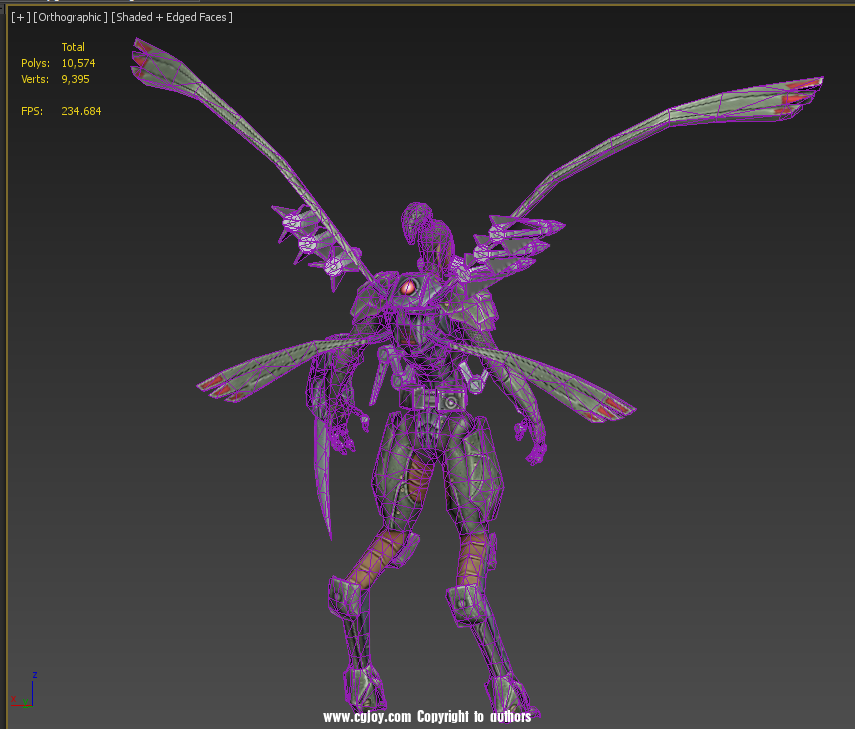
Task: Click the XYZ axis tripod gizmo
Action: coord(28,692)
